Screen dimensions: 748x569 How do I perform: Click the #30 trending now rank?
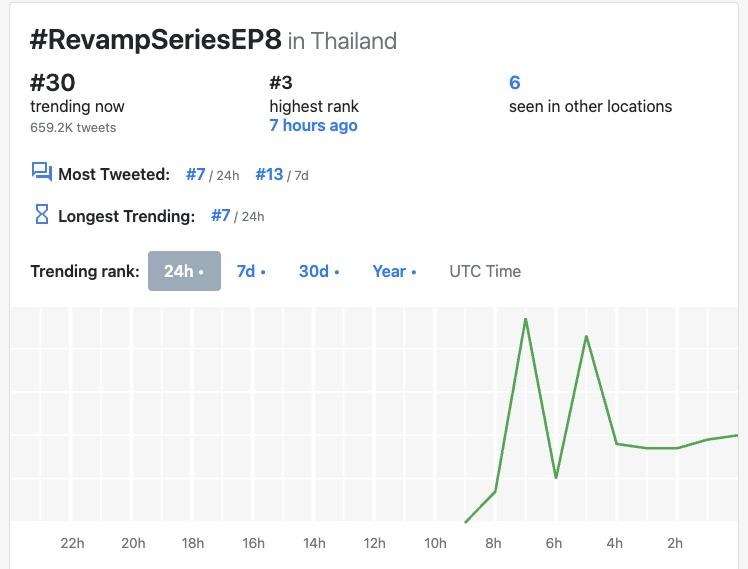tap(53, 83)
